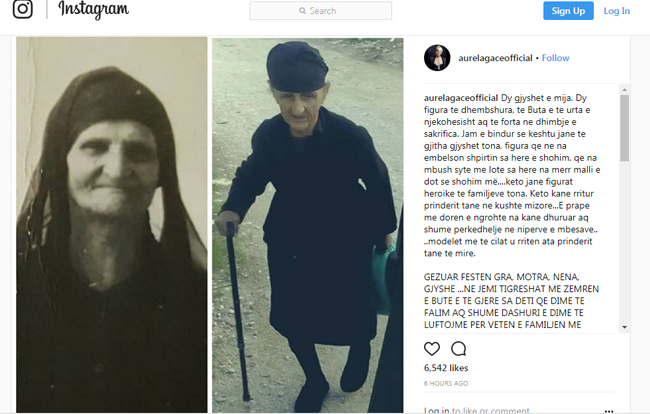Click the caption scrollbar thumb
Screen dimensions: 650x414
click(624, 128)
